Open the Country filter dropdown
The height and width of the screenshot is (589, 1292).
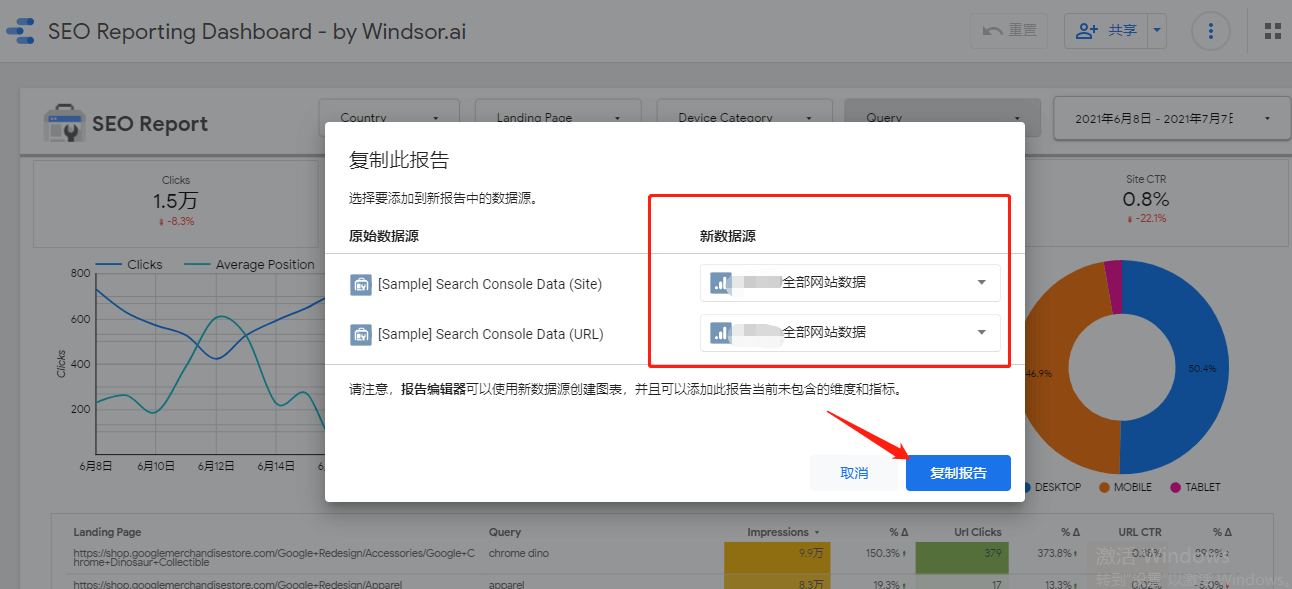pos(389,118)
